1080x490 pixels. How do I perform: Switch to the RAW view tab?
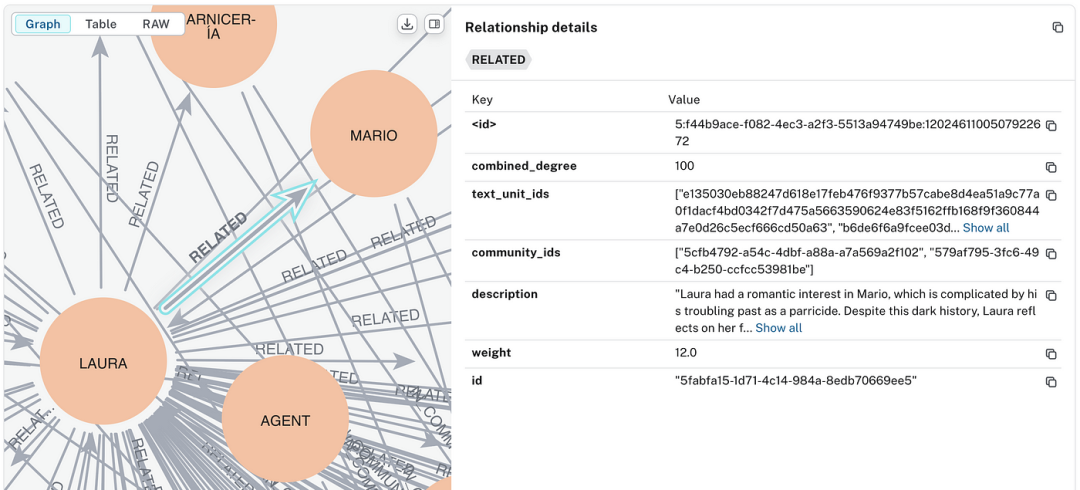156,24
